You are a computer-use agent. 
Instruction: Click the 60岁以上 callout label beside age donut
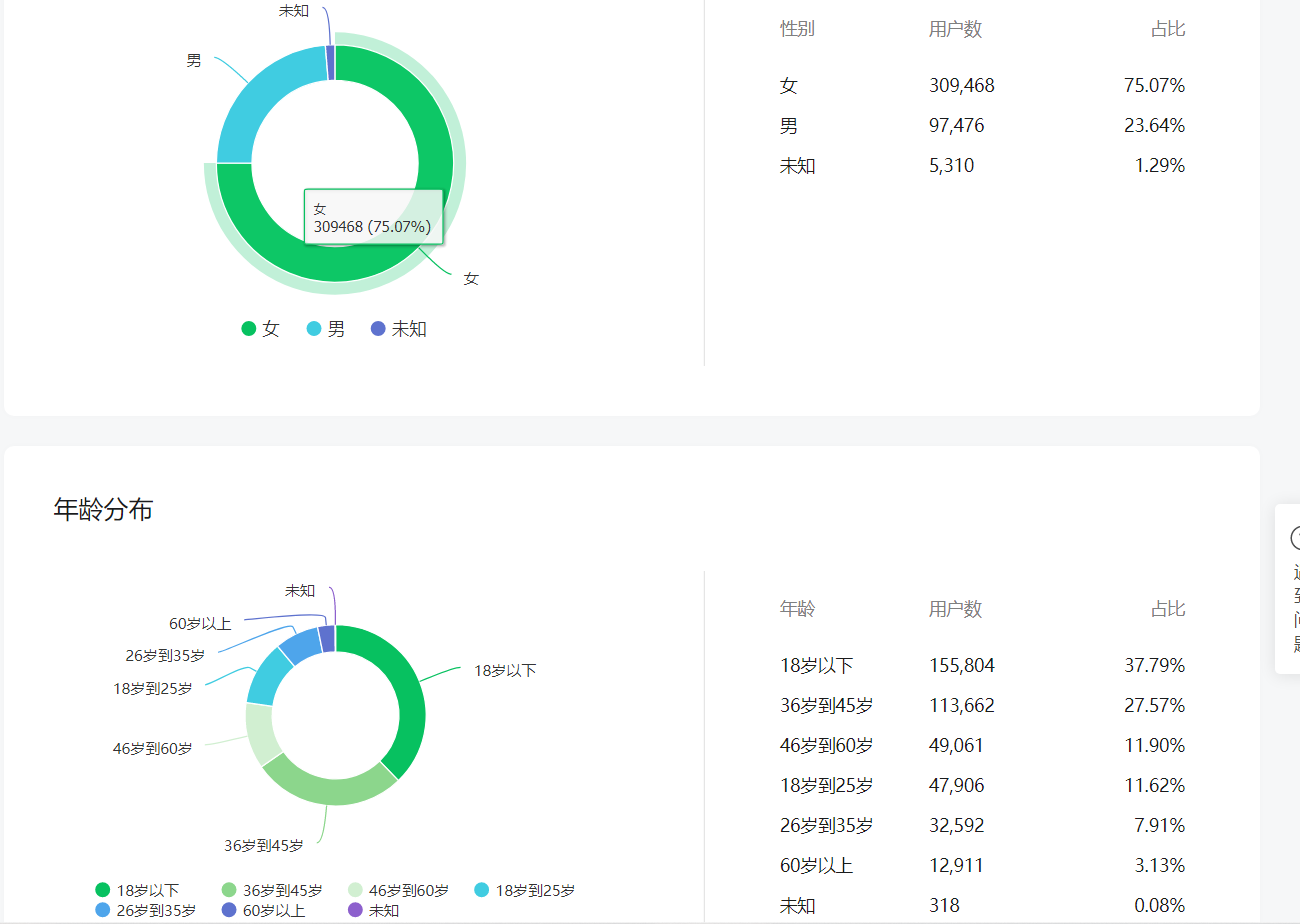(x=200, y=624)
